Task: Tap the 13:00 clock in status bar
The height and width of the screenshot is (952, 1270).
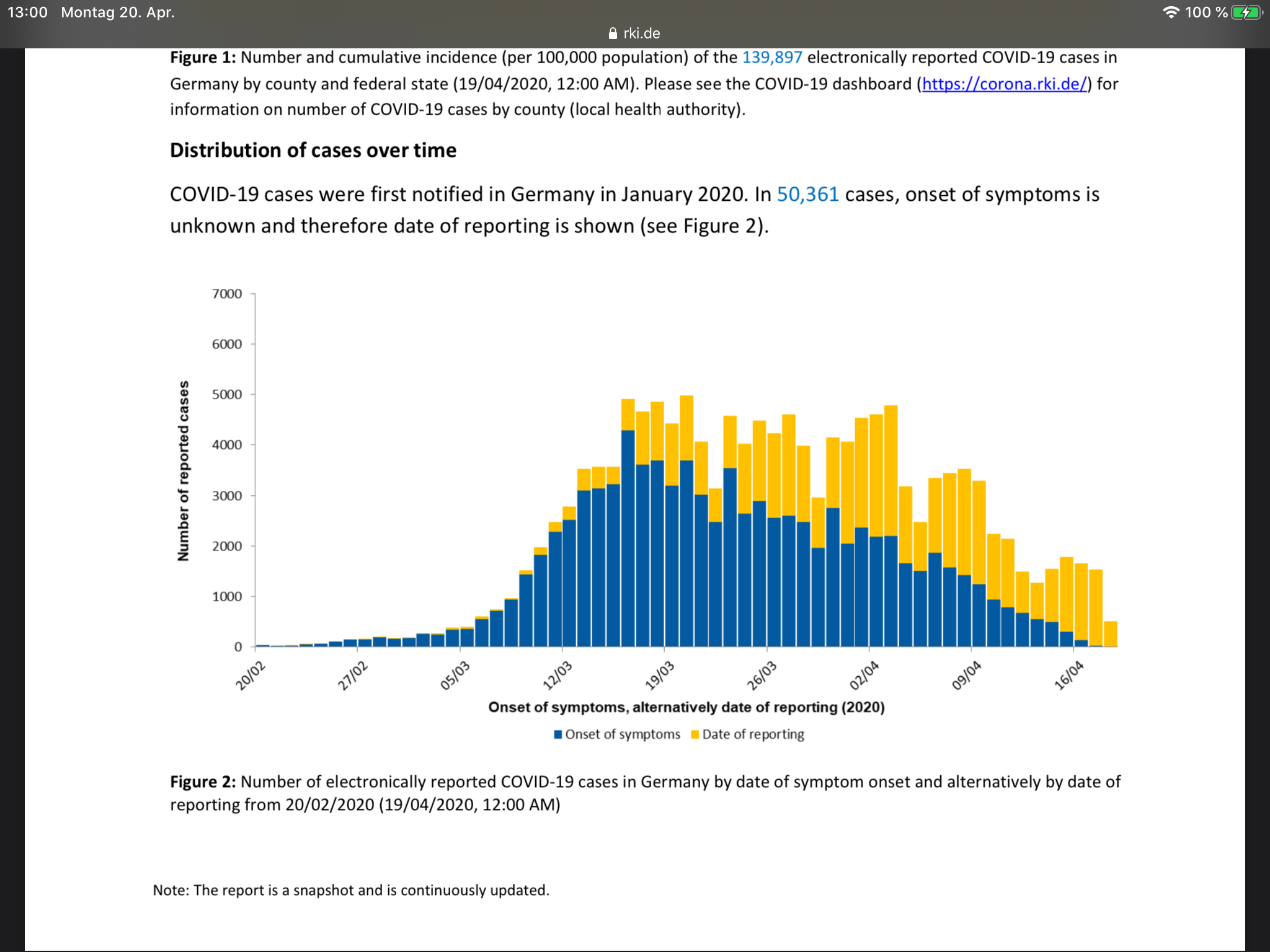Action: 27,12
